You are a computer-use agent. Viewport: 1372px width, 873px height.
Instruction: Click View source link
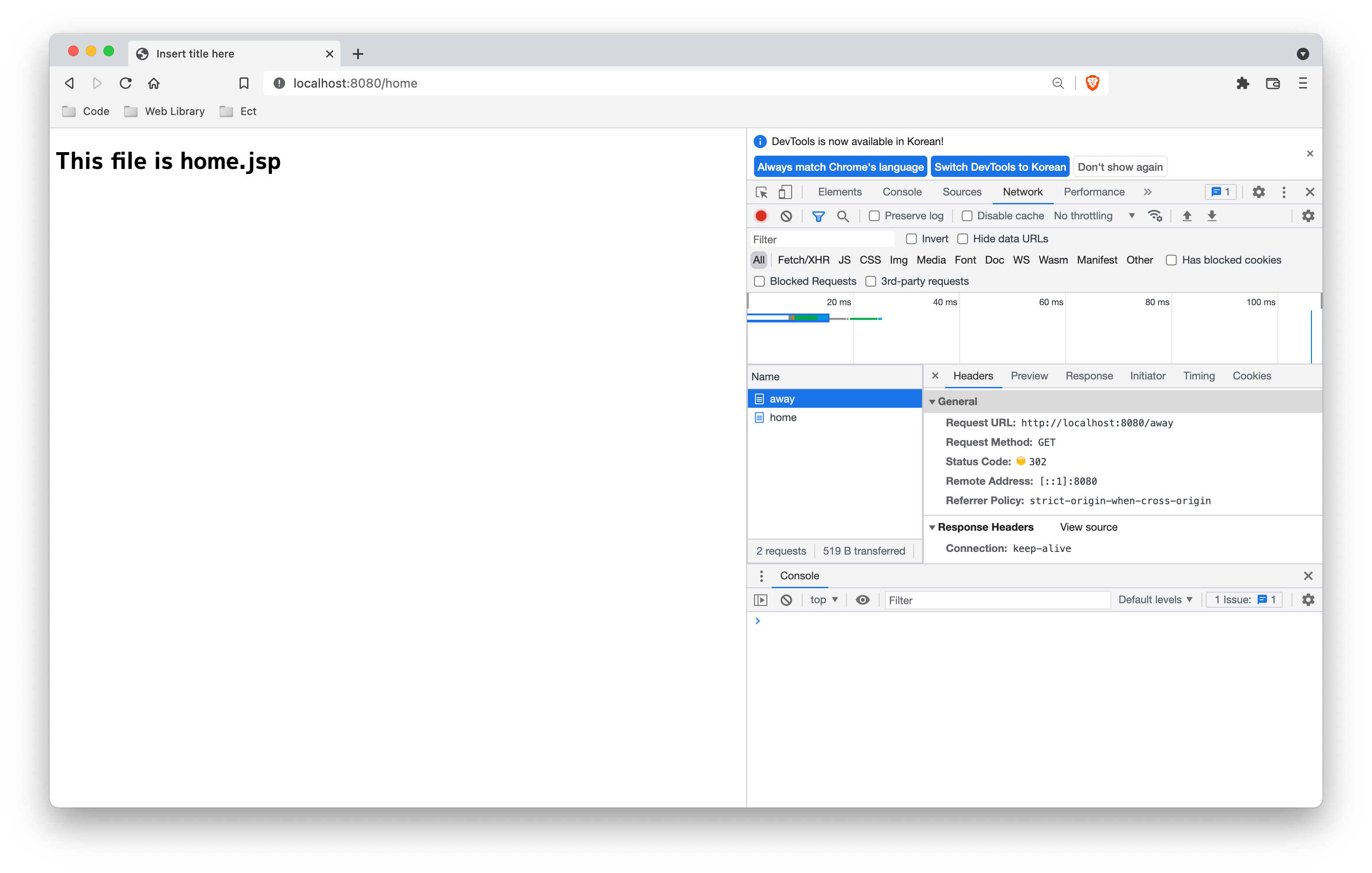pos(1088,528)
